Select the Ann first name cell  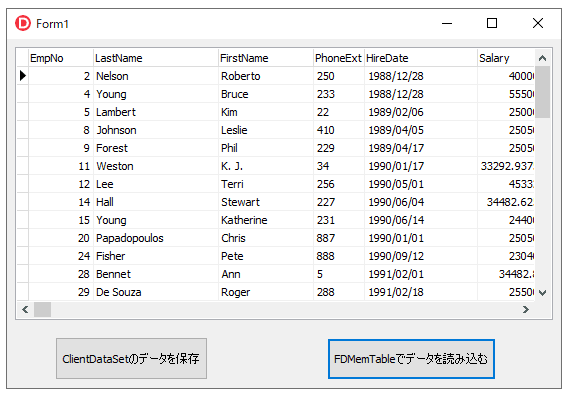[x=266, y=274]
